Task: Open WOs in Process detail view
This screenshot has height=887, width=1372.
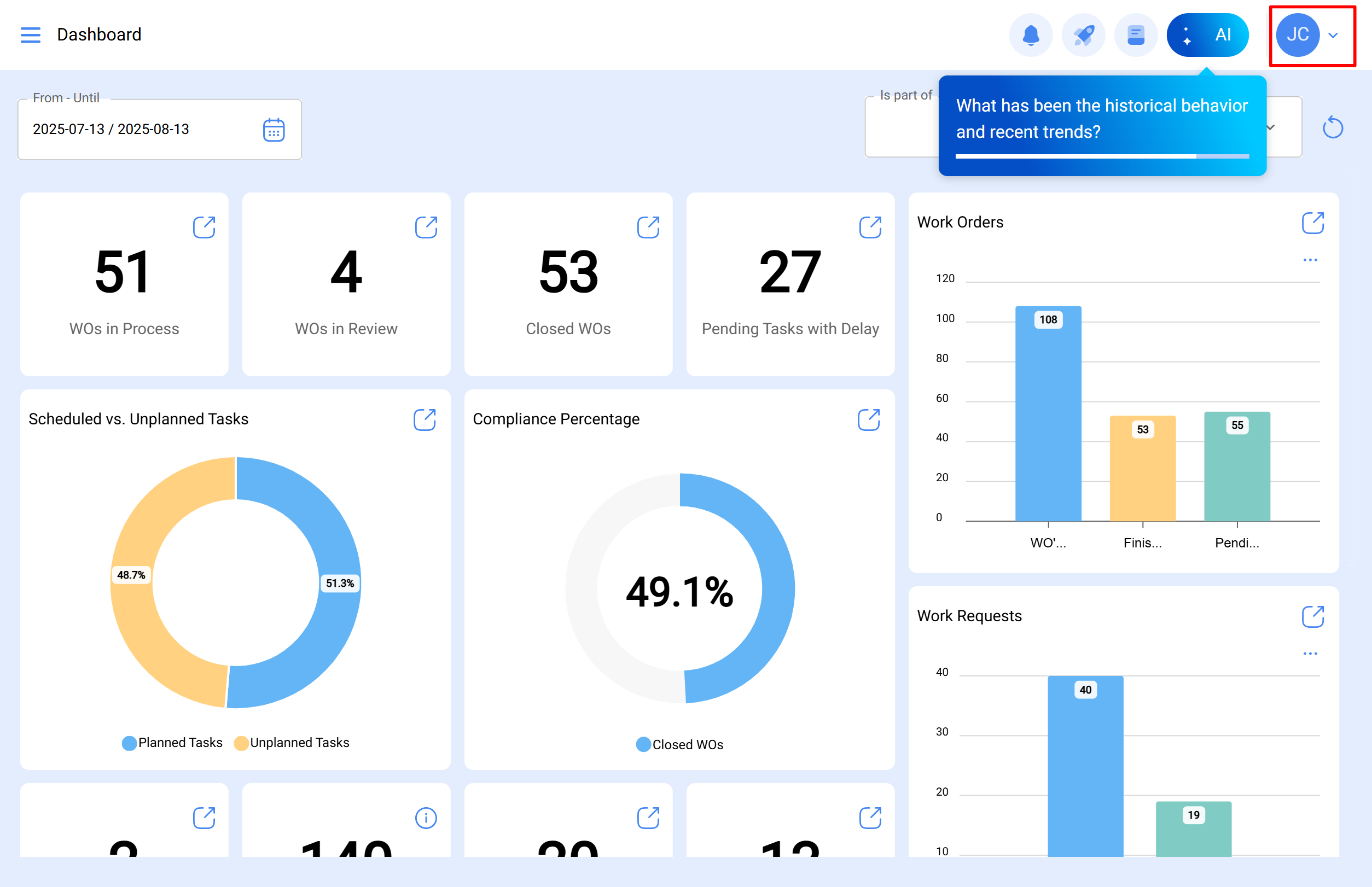Action: tap(204, 227)
